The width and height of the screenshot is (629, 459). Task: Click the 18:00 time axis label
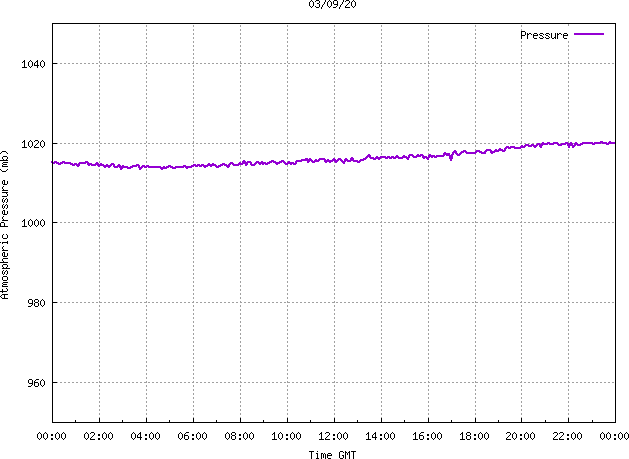coord(474,436)
